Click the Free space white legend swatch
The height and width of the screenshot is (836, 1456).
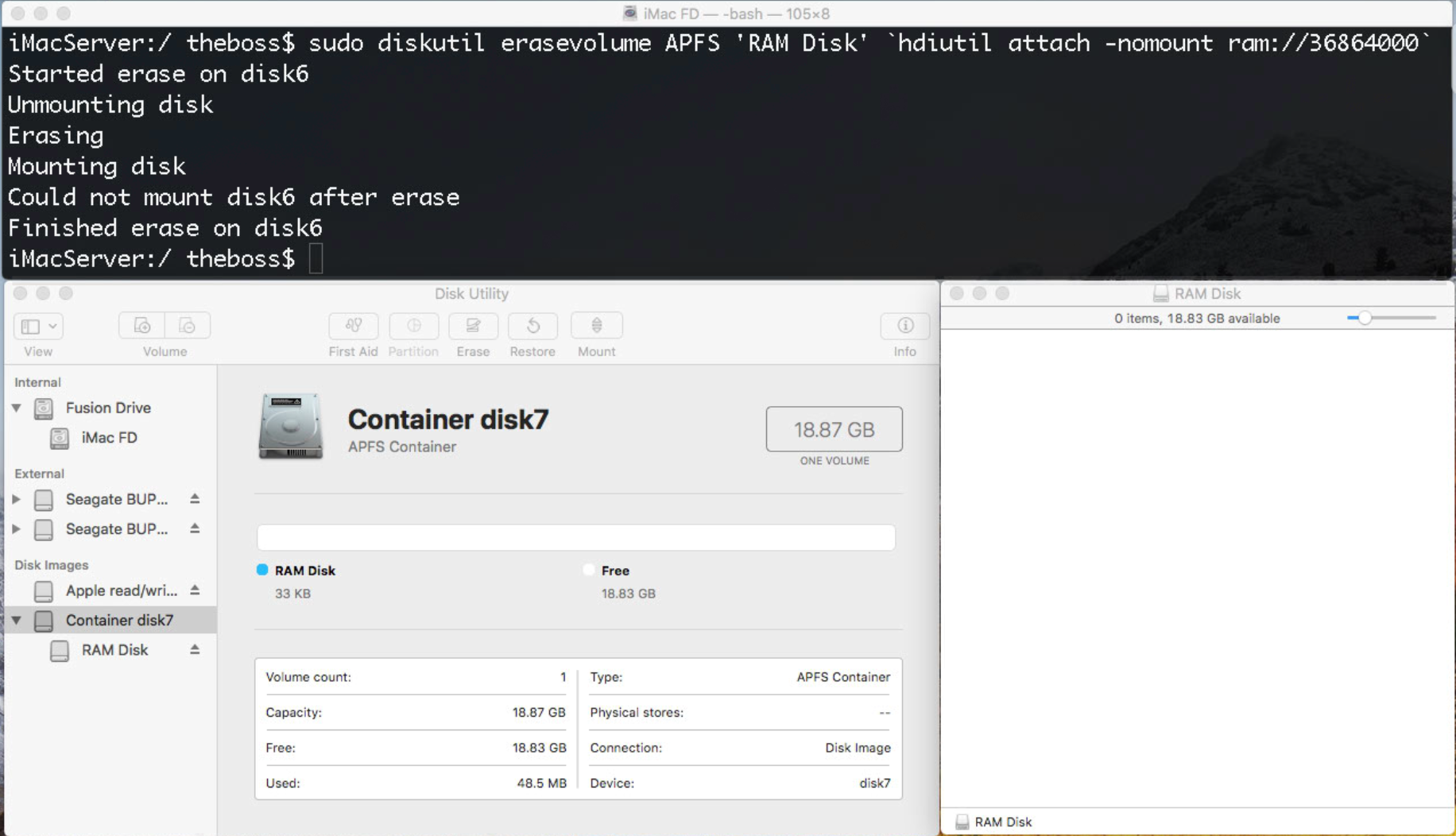(588, 570)
